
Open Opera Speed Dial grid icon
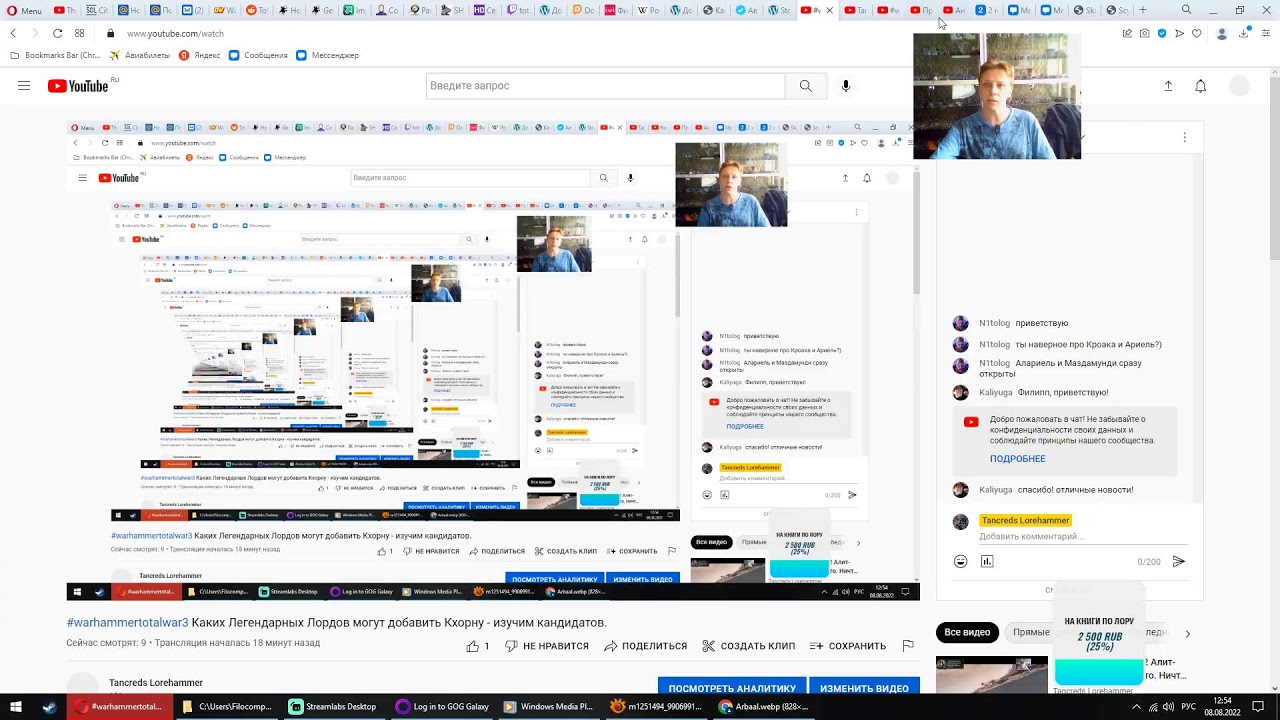pos(79,33)
